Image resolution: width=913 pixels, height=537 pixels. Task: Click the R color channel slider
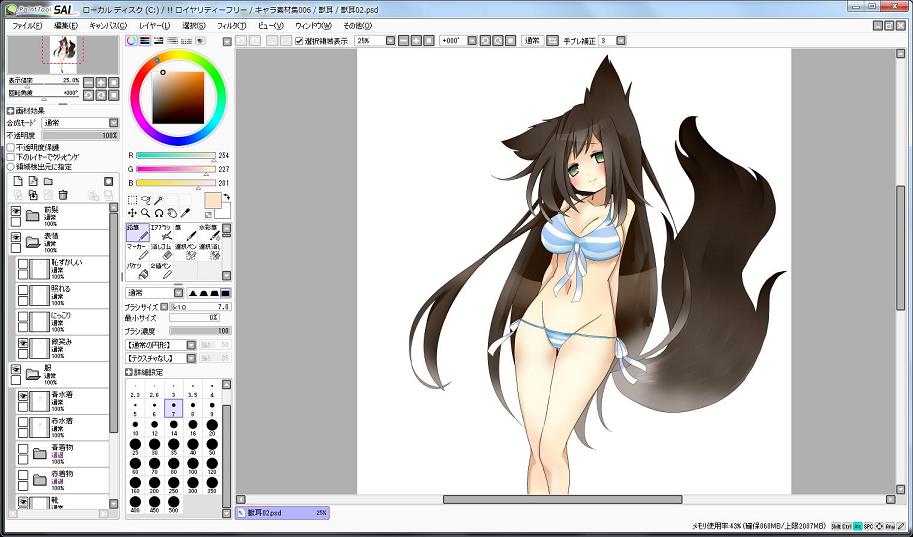pos(176,155)
